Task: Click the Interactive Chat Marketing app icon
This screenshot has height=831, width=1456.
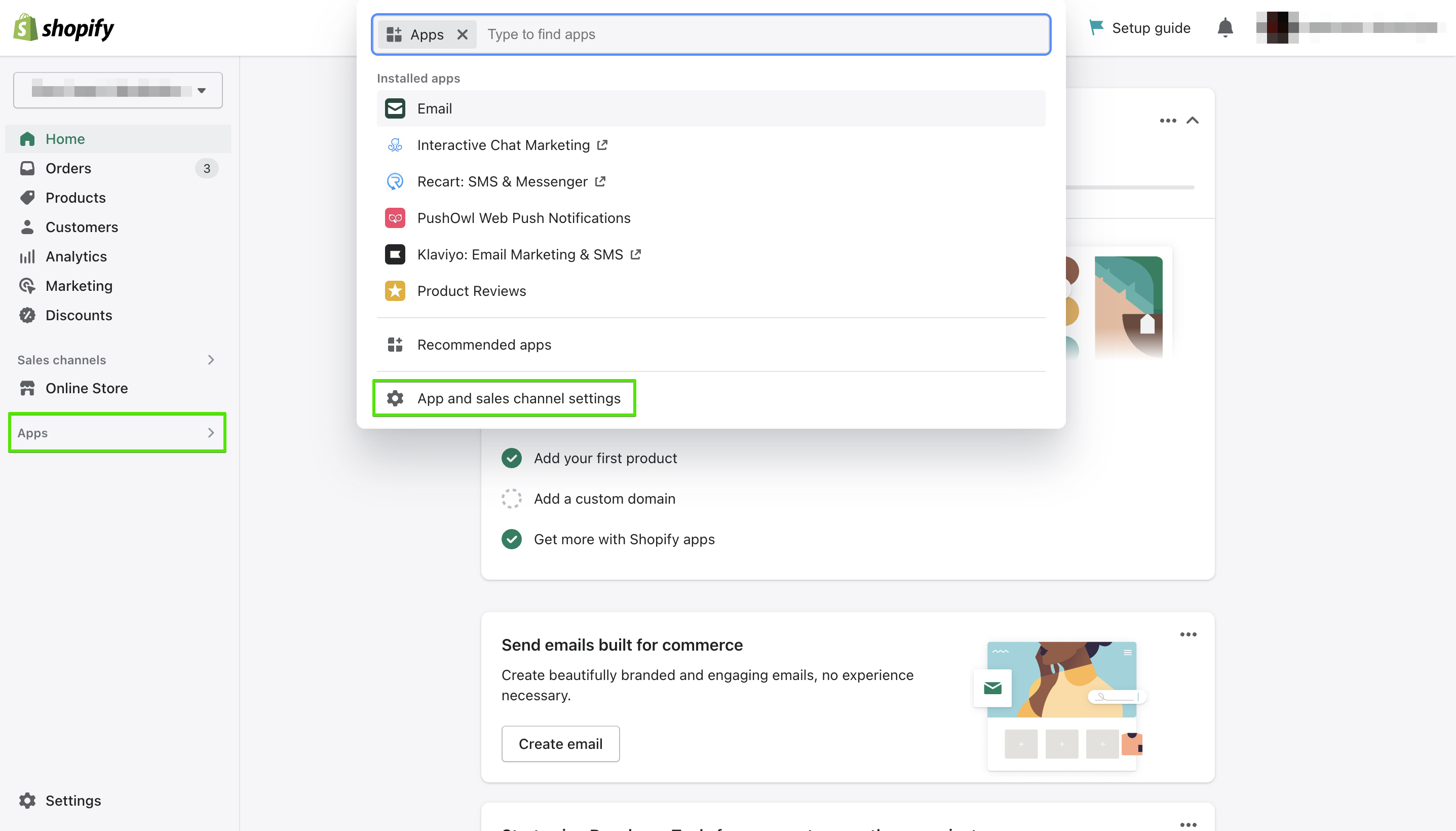Action: 395,145
